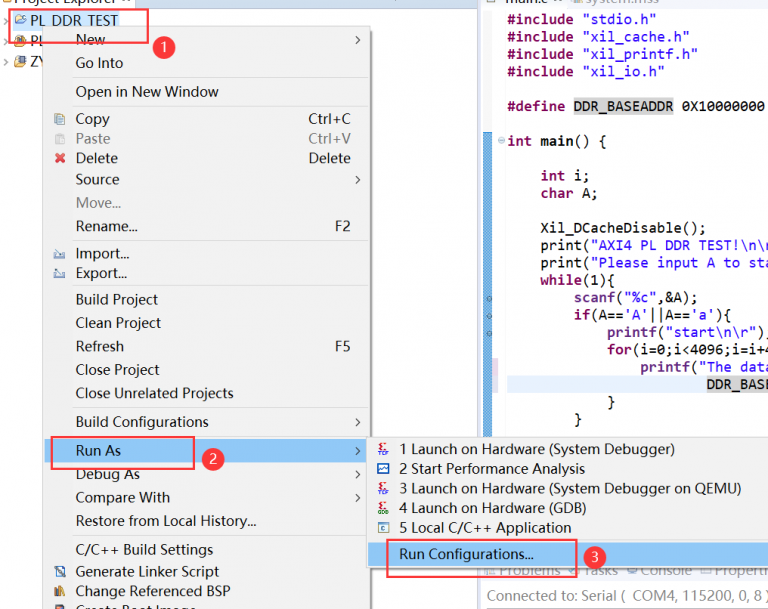The height and width of the screenshot is (609, 768).
Task: Click Start Performance Analysis icon
Action: click(x=383, y=469)
